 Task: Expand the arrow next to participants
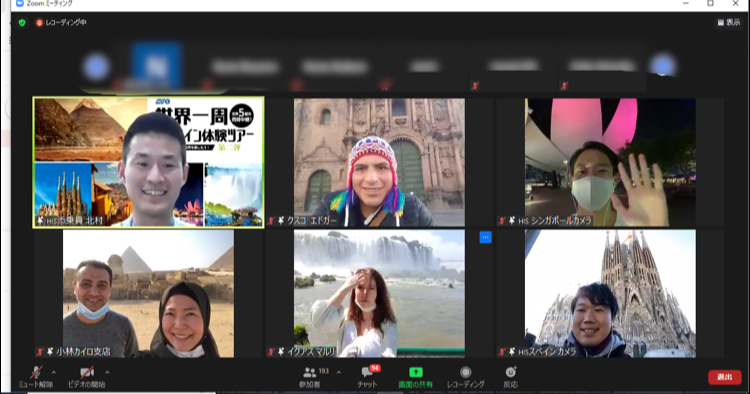(339, 372)
